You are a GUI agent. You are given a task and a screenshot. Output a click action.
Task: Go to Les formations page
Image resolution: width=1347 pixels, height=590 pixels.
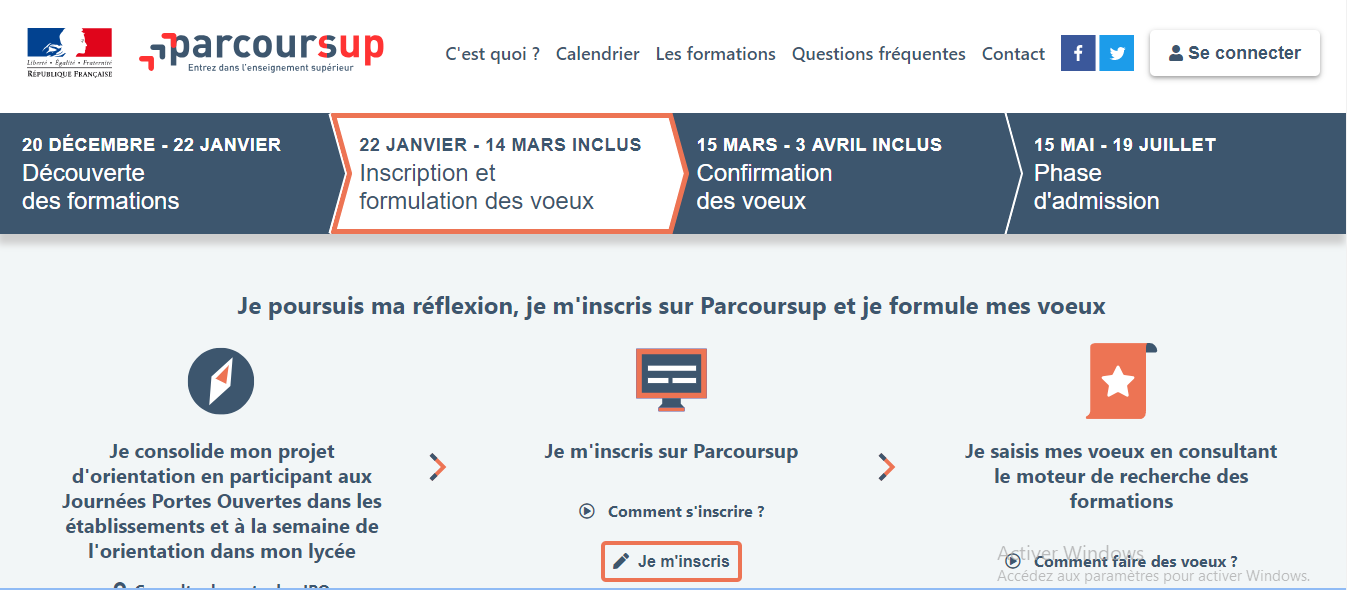716,54
